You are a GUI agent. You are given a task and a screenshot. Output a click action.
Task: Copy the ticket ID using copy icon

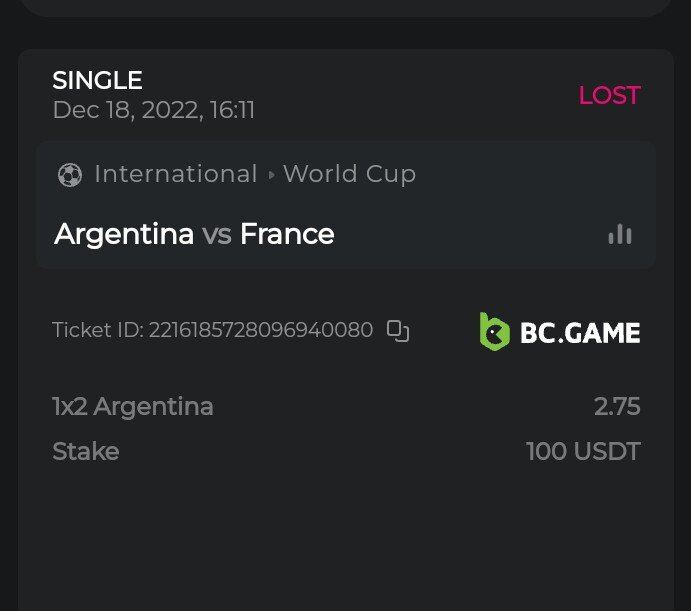[x=398, y=331]
